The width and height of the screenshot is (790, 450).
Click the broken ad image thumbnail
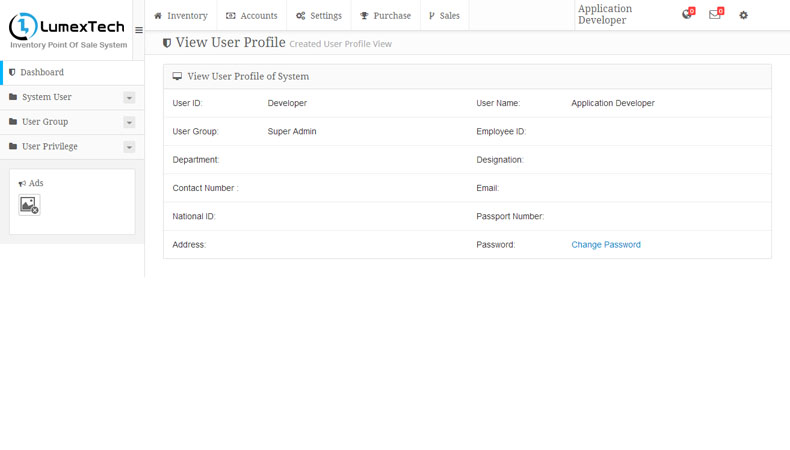(x=29, y=205)
